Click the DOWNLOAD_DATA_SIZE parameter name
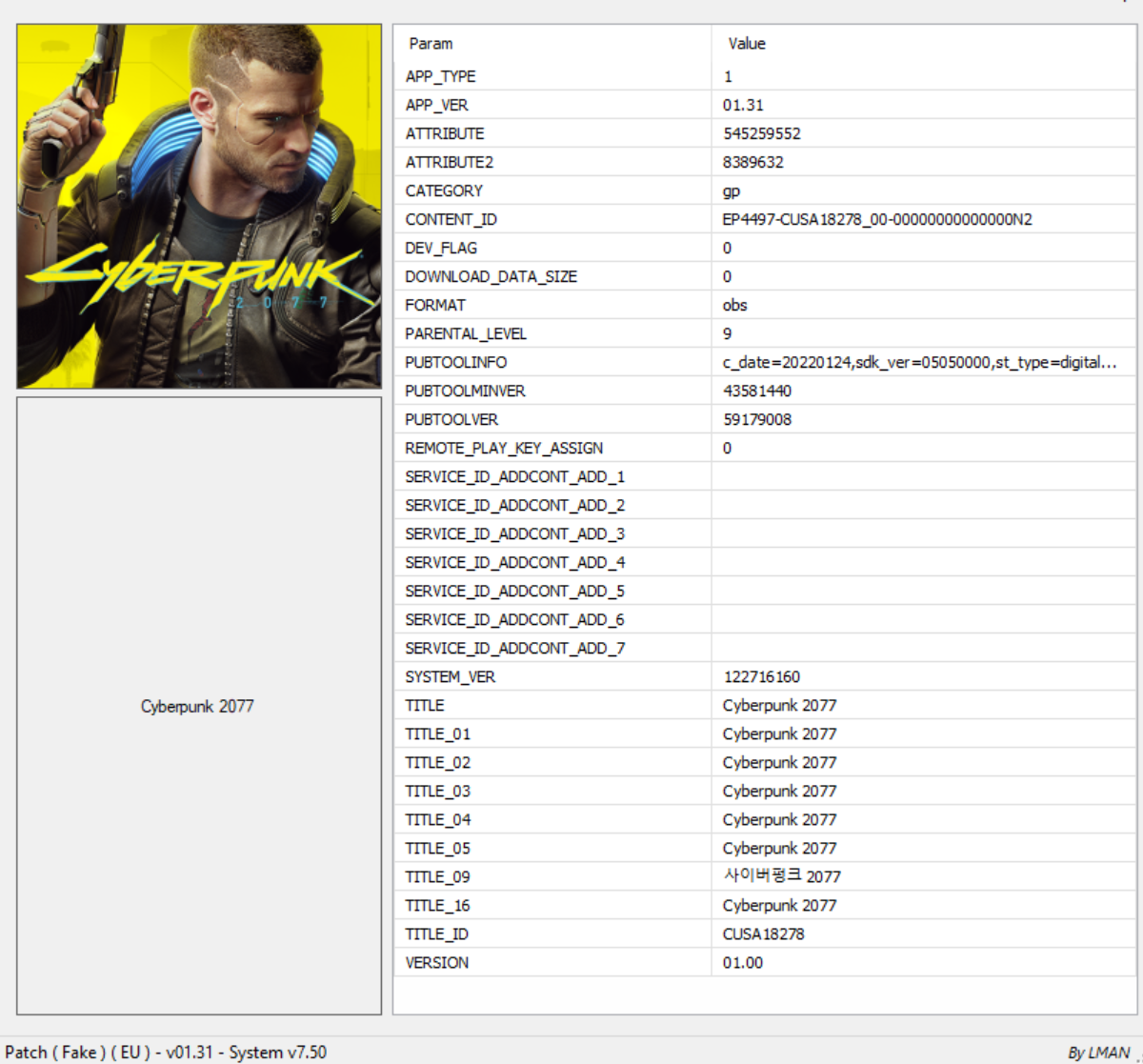1143x1064 pixels. (491, 276)
